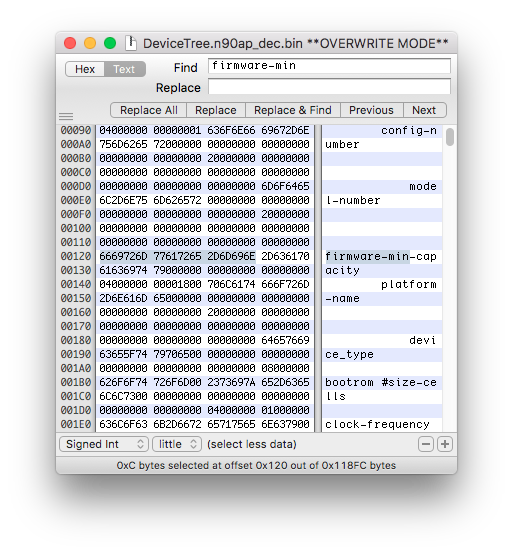Open the Signed Int type dropdown
513x554 pixels.
tap(104, 444)
